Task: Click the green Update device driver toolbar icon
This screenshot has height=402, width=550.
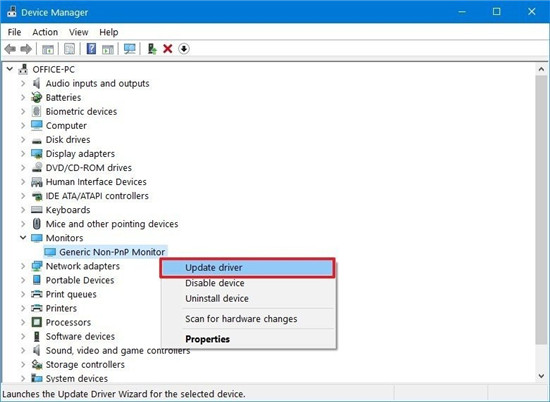Action: pyautogui.click(x=152, y=49)
